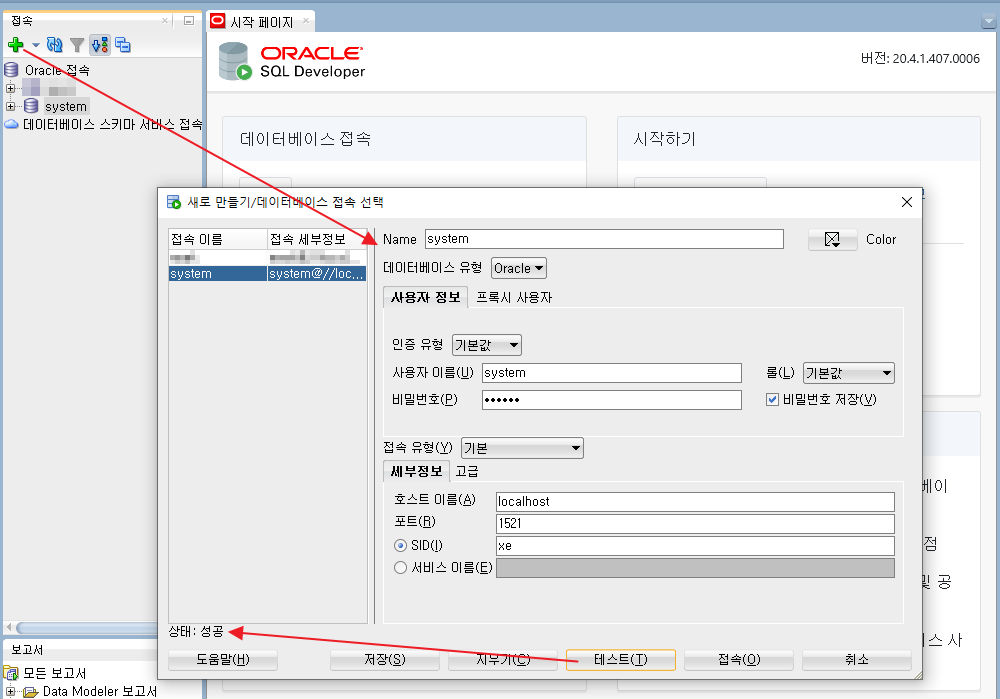
Task: Click the connection folders toolbar icon
Action: pyautogui.click(x=122, y=45)
